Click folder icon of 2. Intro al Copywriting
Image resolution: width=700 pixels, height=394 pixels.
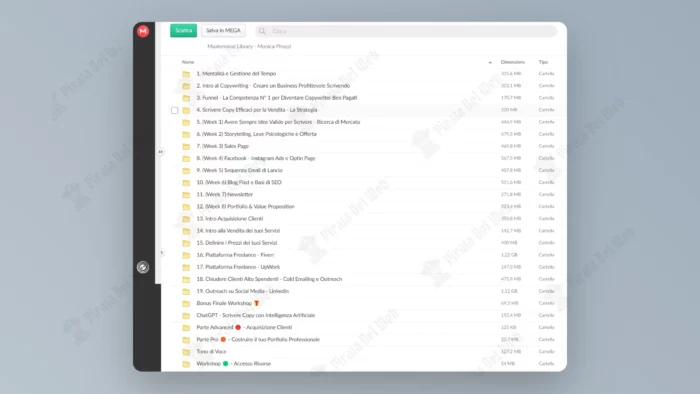tap(186, 86)
